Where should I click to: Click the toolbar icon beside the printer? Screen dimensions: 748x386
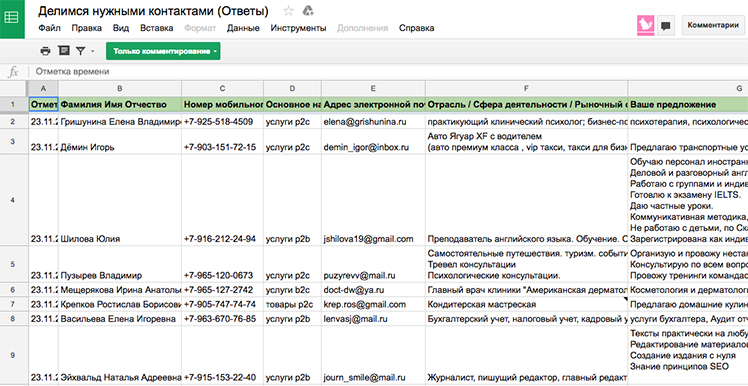tap(63, 51)
